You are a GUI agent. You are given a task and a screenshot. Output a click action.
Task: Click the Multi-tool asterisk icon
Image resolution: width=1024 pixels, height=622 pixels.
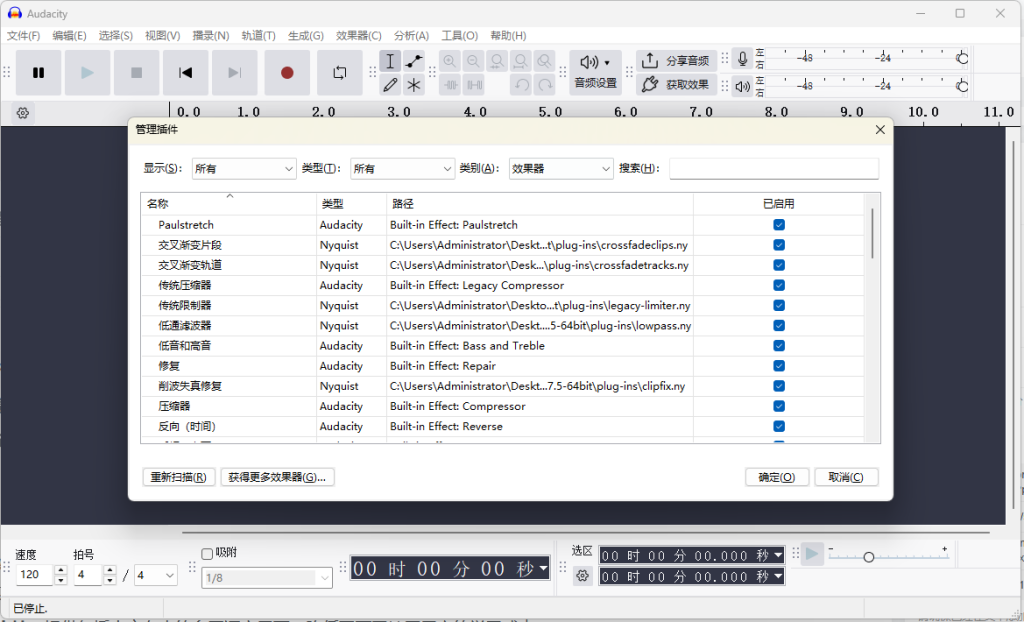[414, 85]
